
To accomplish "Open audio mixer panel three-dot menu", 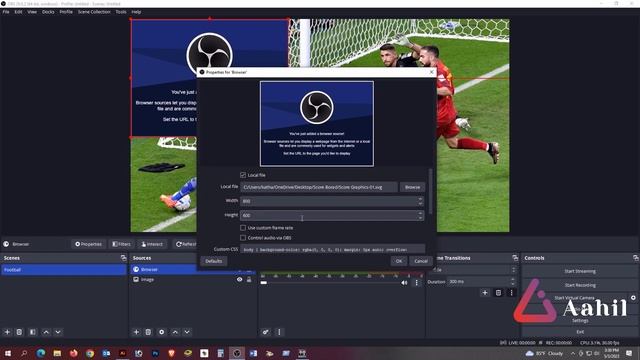I will coord(279,332).
